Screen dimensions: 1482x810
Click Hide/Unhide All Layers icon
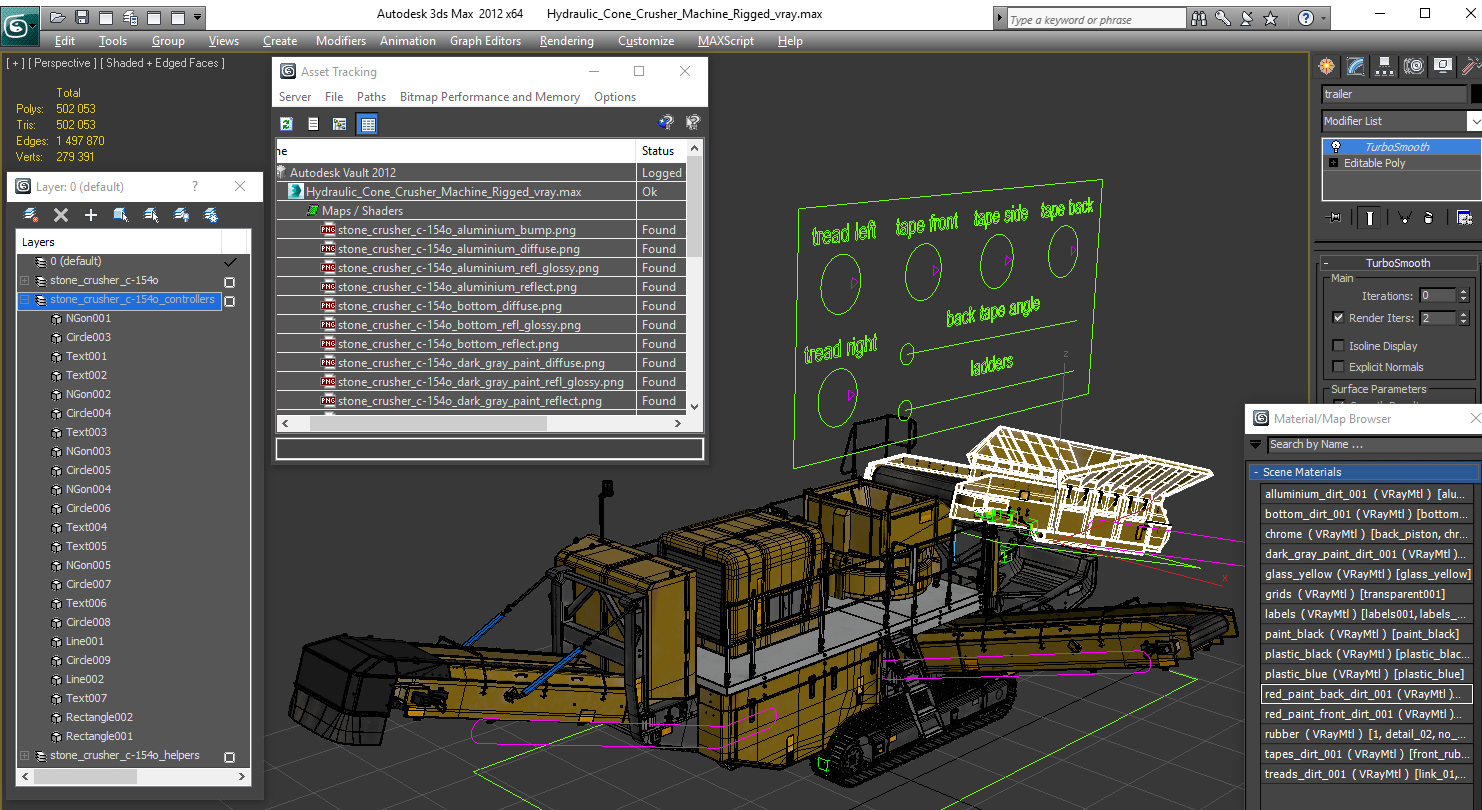coord(181,215)
